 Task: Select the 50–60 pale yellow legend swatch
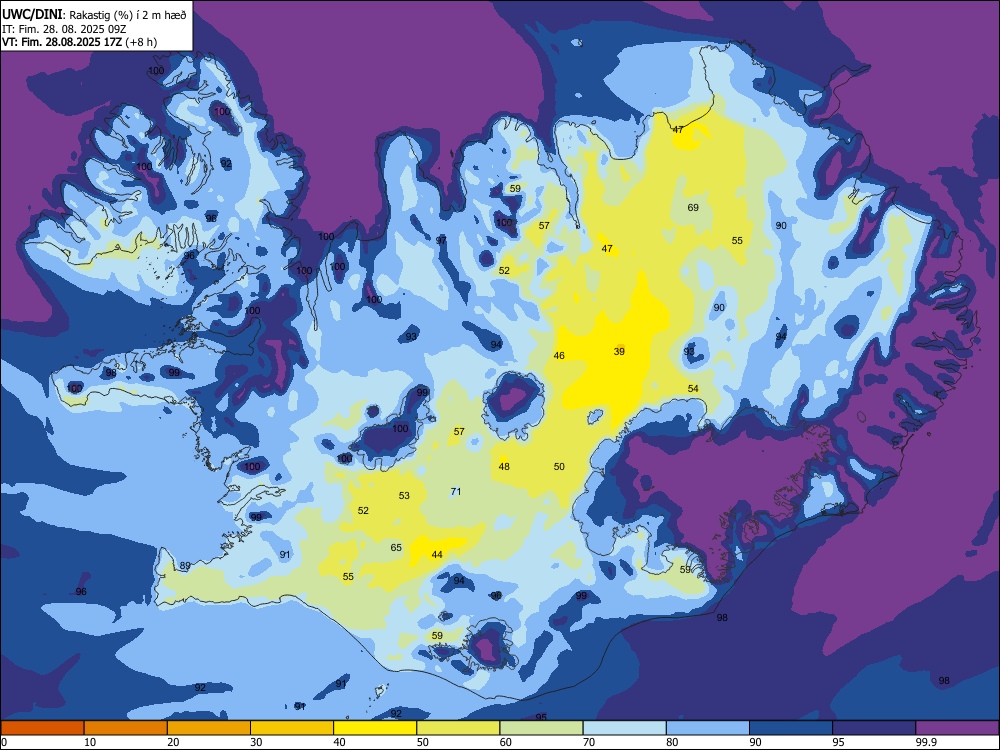click(458, 728)
